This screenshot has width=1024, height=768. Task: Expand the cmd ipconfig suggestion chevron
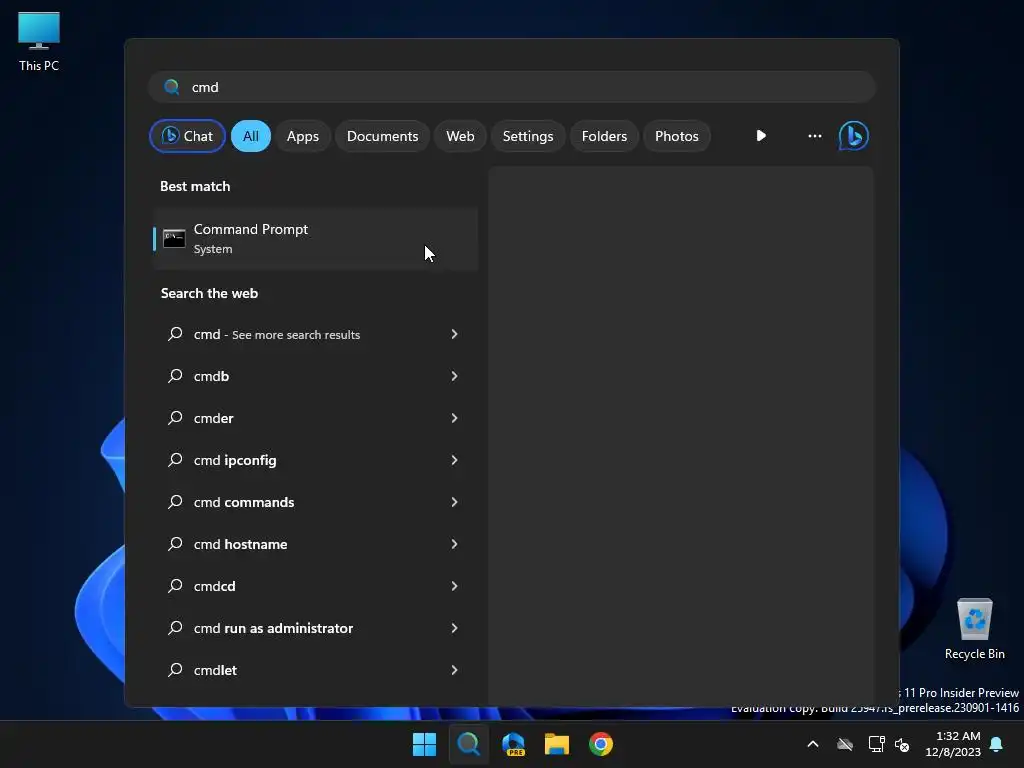point(455,460)
